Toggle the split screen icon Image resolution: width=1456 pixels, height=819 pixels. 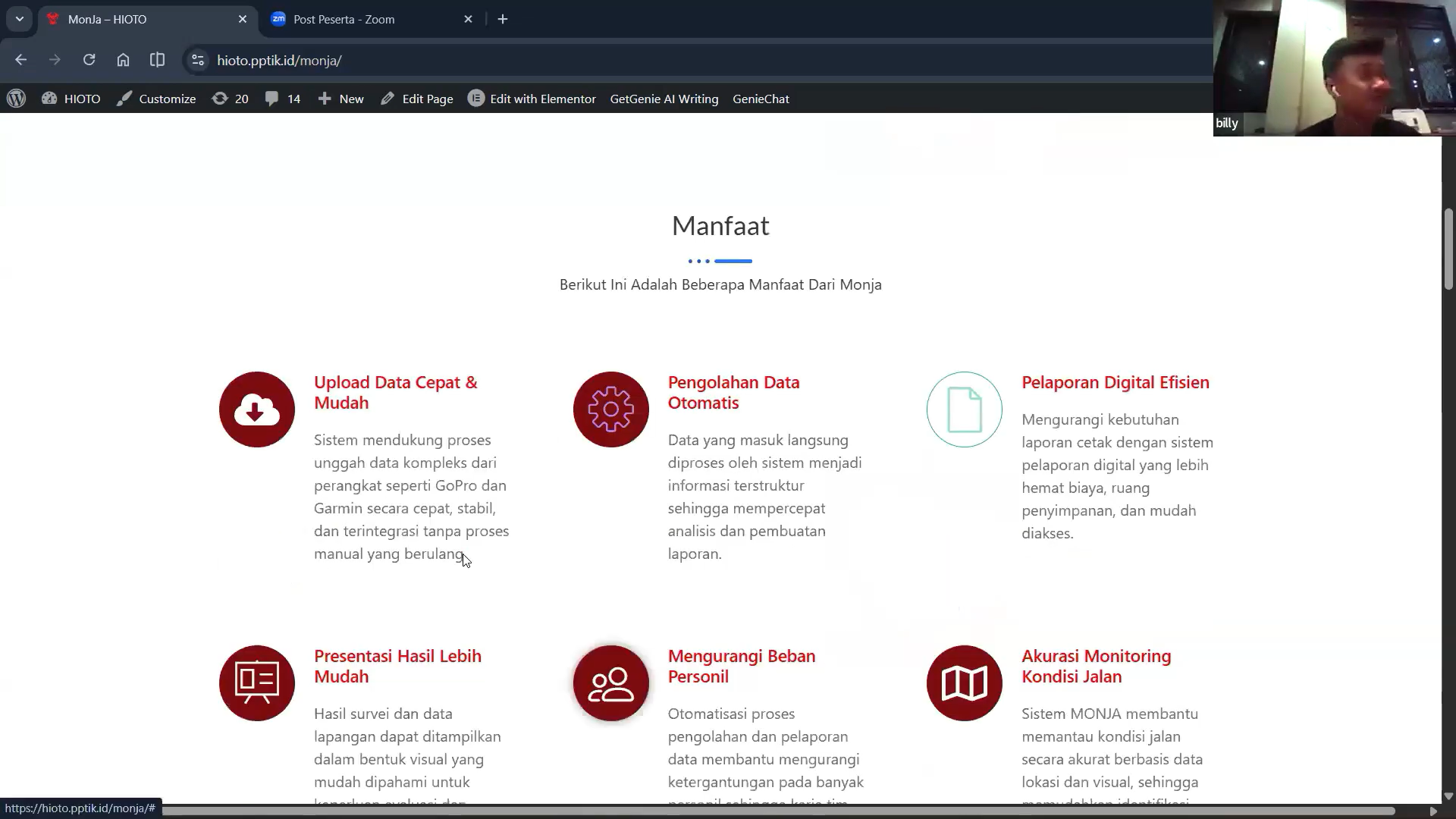157,60
